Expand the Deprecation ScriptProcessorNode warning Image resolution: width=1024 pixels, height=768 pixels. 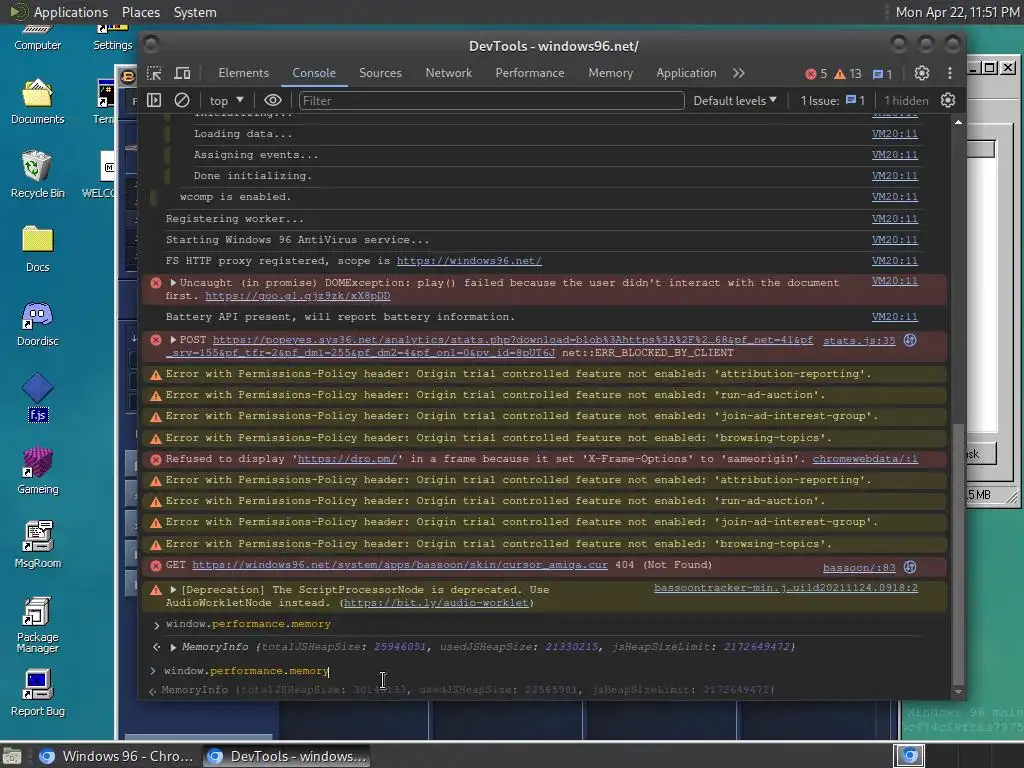[173, 590]
